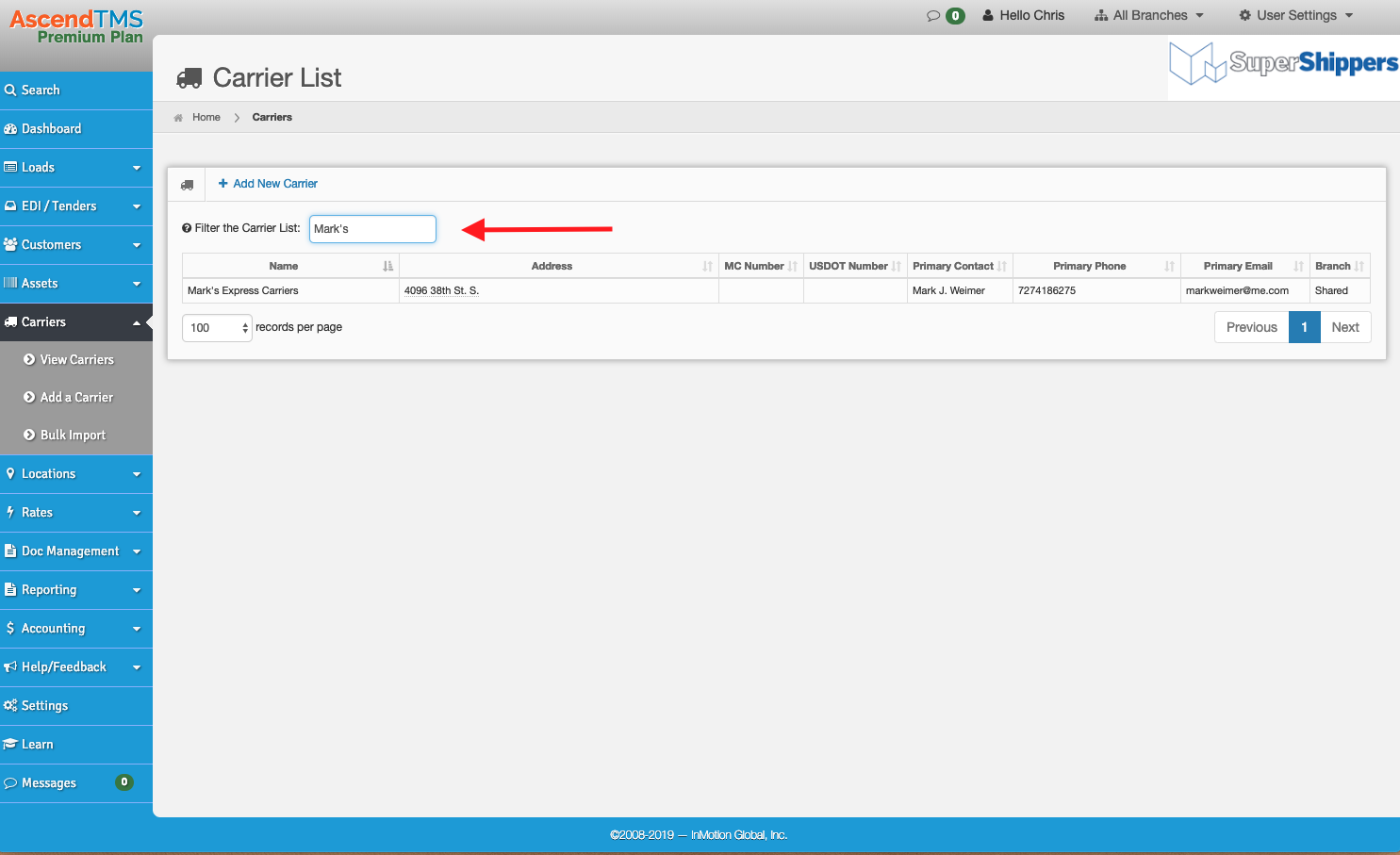Click the Learn graduation cap icon
The image size is (1400, 855).
(x=10, y=745)
